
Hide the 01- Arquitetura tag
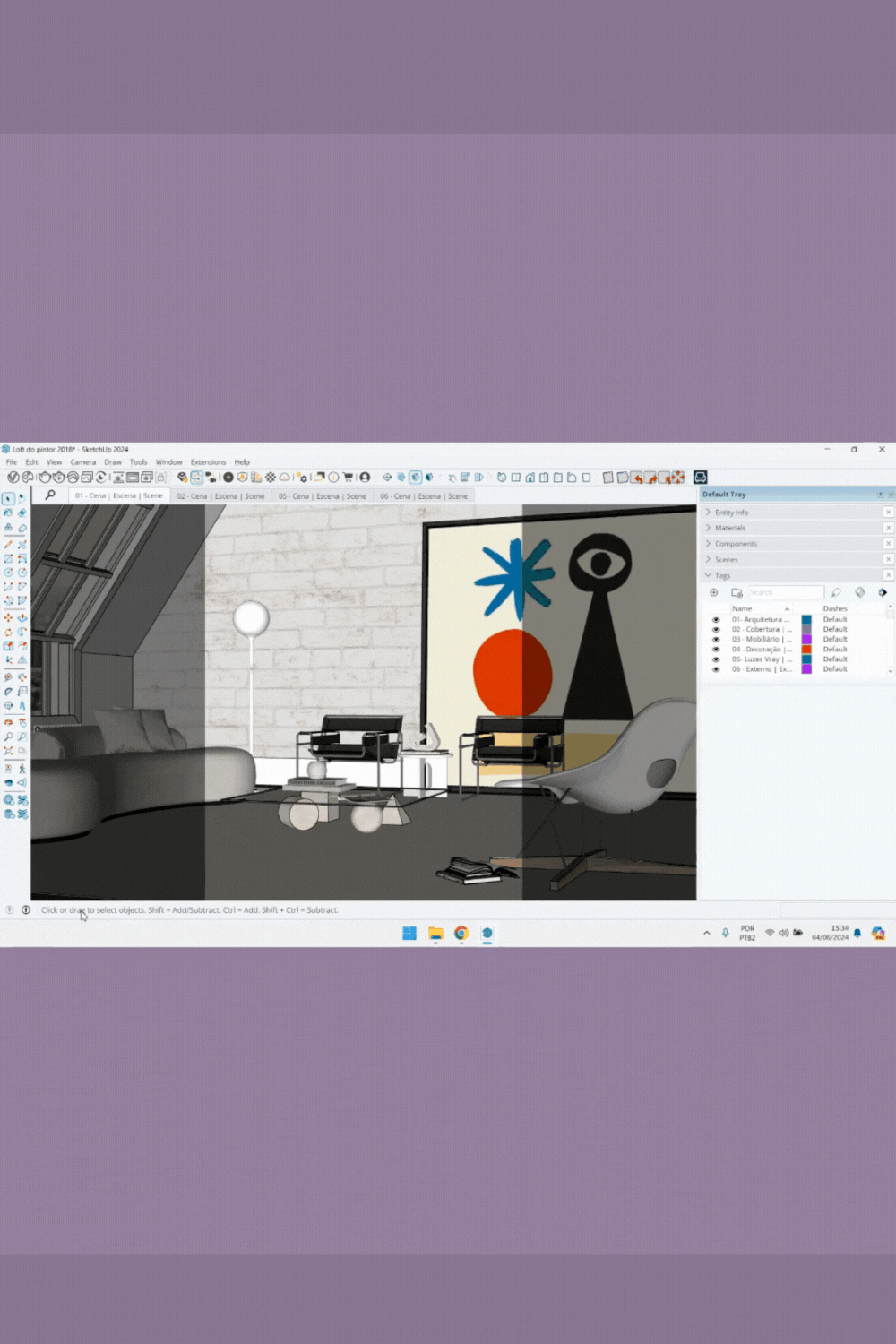(716, 619)
